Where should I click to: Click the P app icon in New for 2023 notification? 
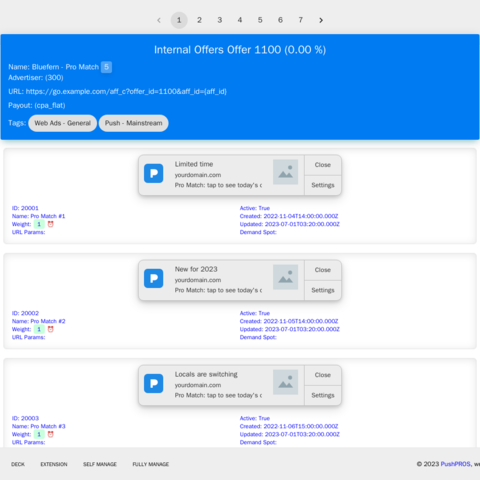[x=154, y=278]
